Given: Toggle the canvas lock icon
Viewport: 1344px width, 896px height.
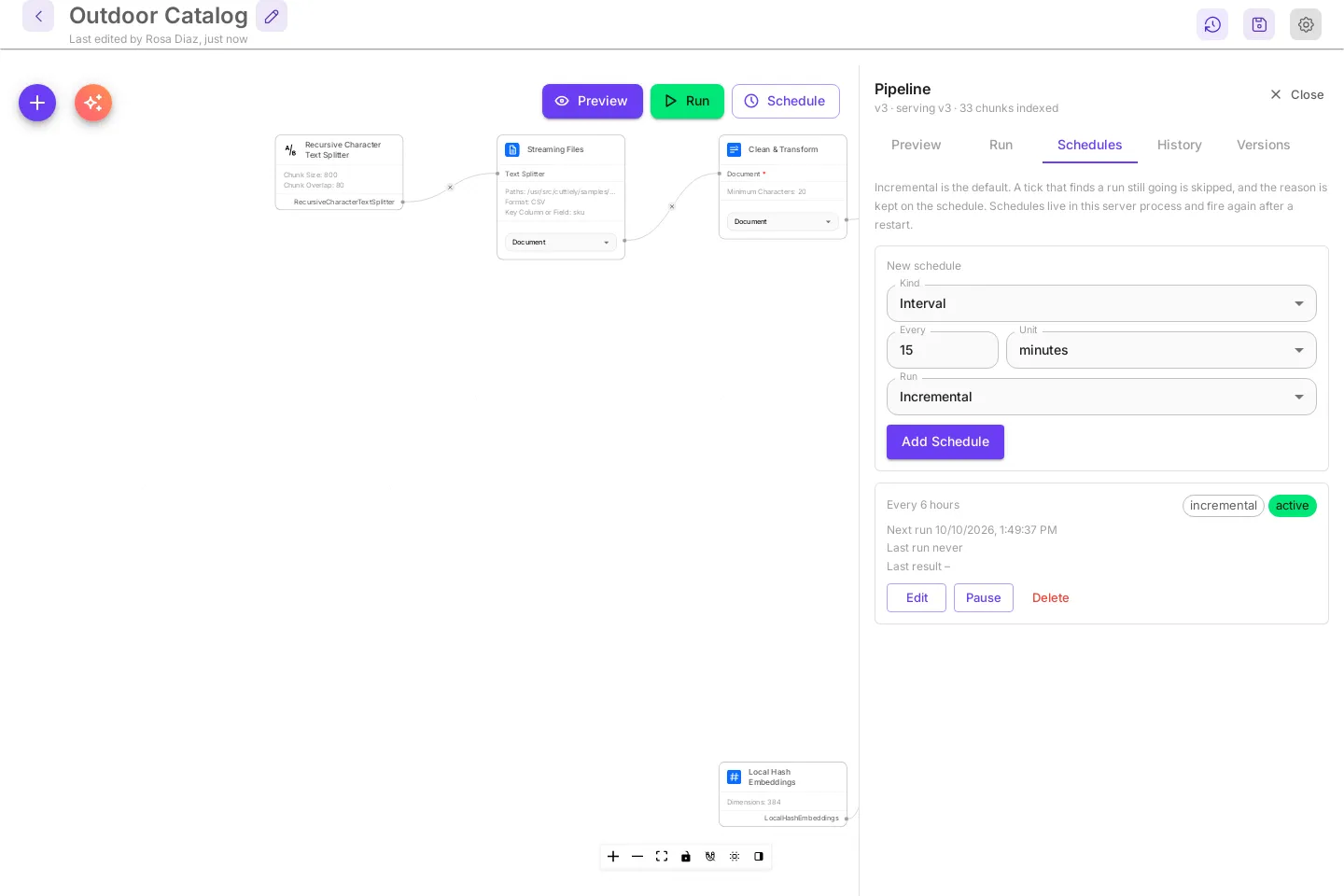Looking at the screenshot, I should click(686, 856).
